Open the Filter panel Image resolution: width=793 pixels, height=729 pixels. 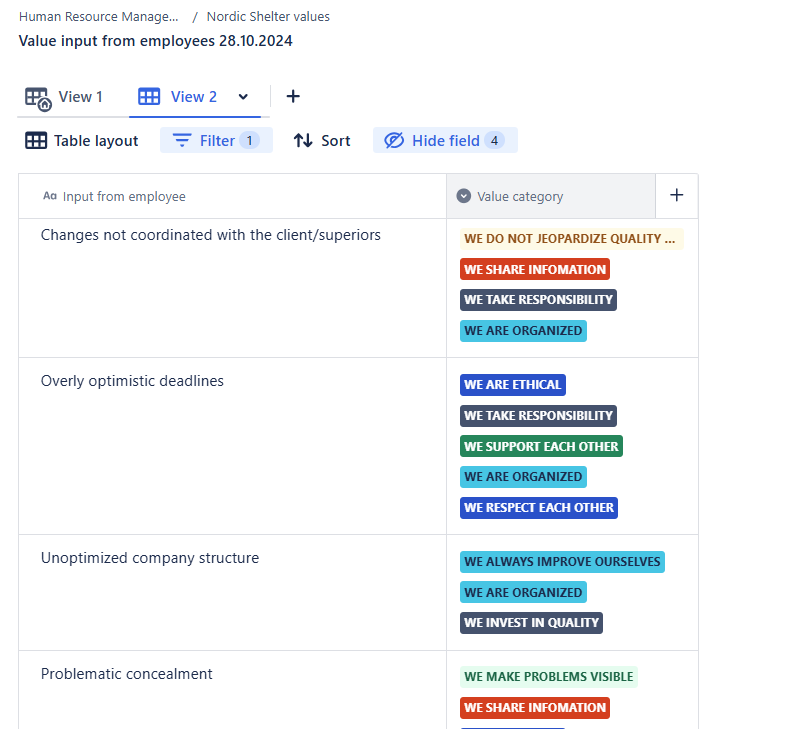coord(216,140)
